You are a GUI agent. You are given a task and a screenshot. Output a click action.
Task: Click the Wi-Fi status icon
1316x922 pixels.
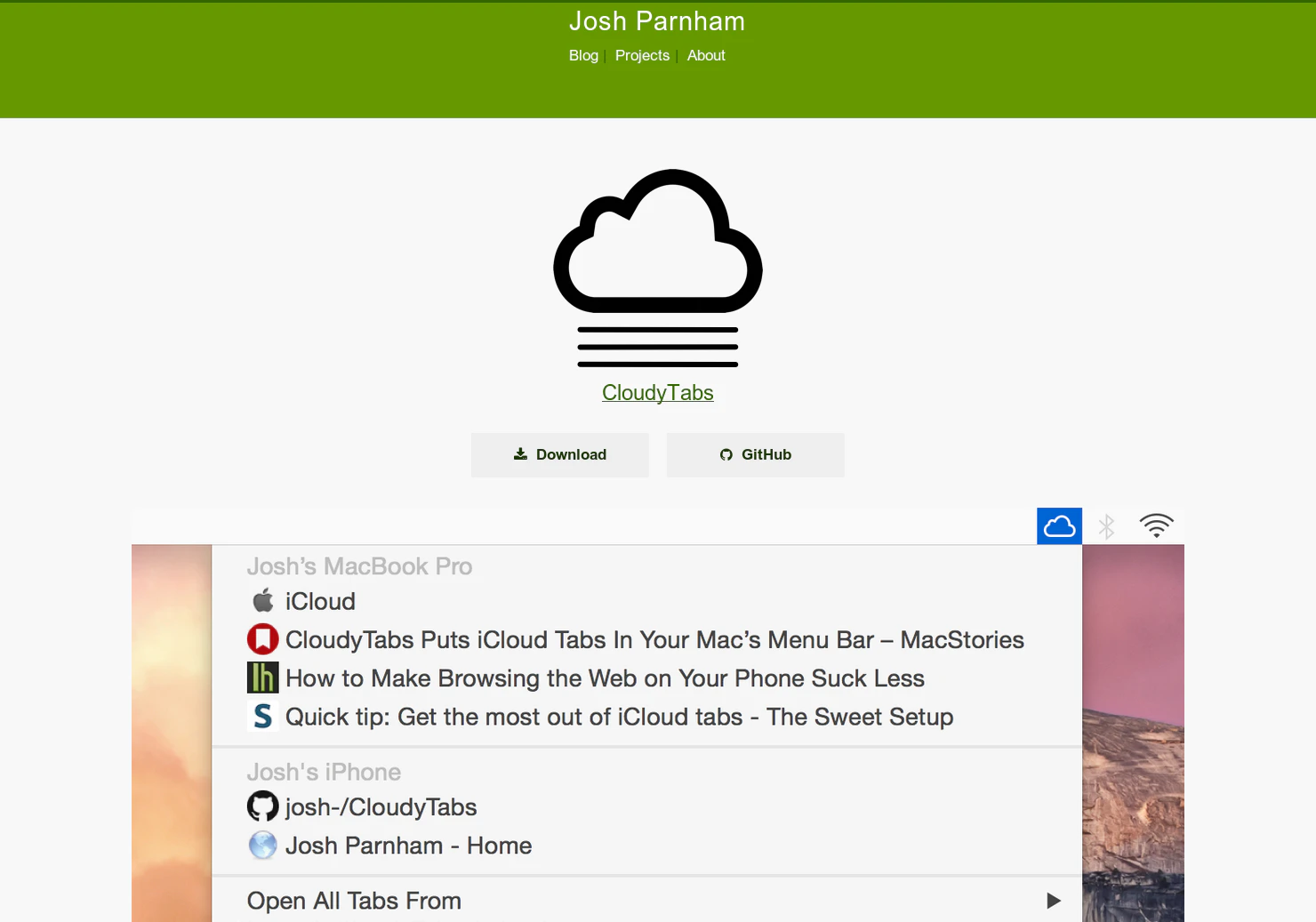tap(1157, 525)
